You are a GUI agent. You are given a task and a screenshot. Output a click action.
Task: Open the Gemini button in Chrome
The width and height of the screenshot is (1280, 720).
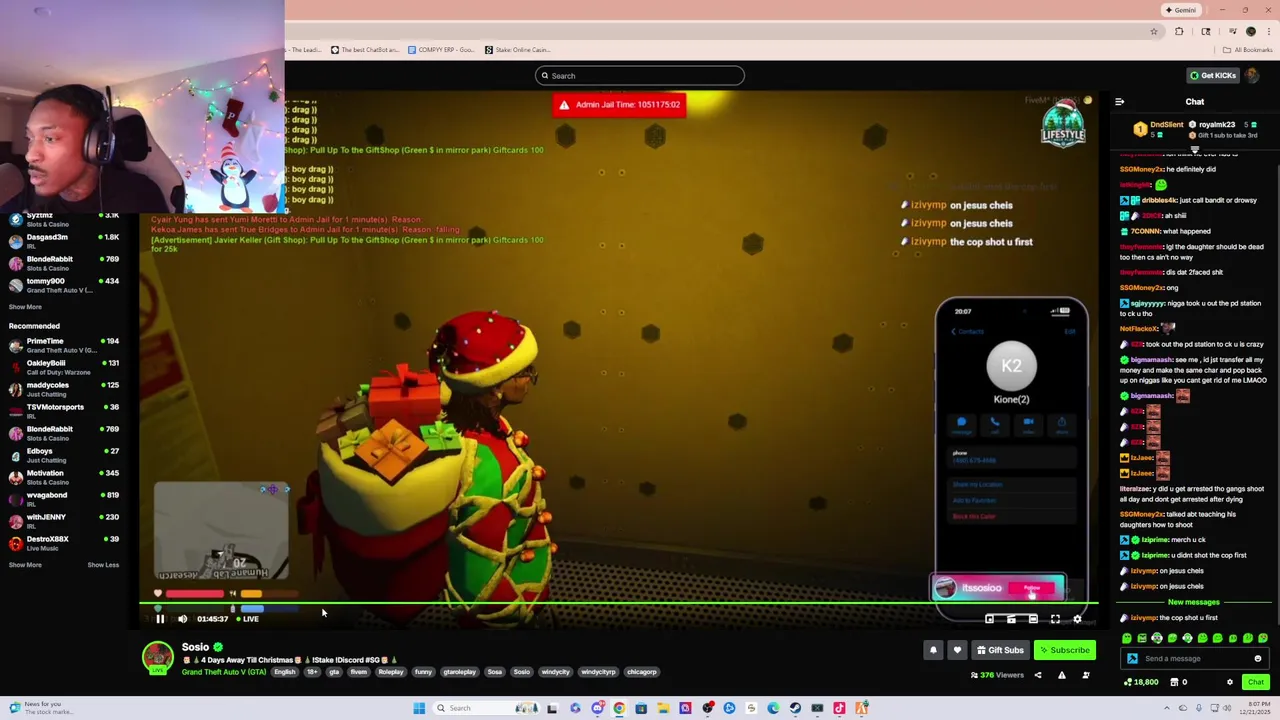click(1180, 10)
